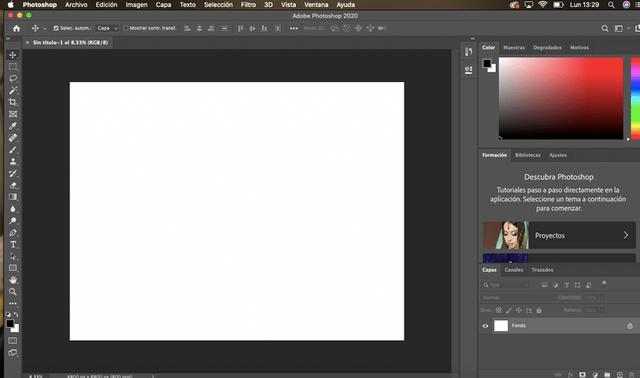Select the Zoom tool

[x=13, y=292]
